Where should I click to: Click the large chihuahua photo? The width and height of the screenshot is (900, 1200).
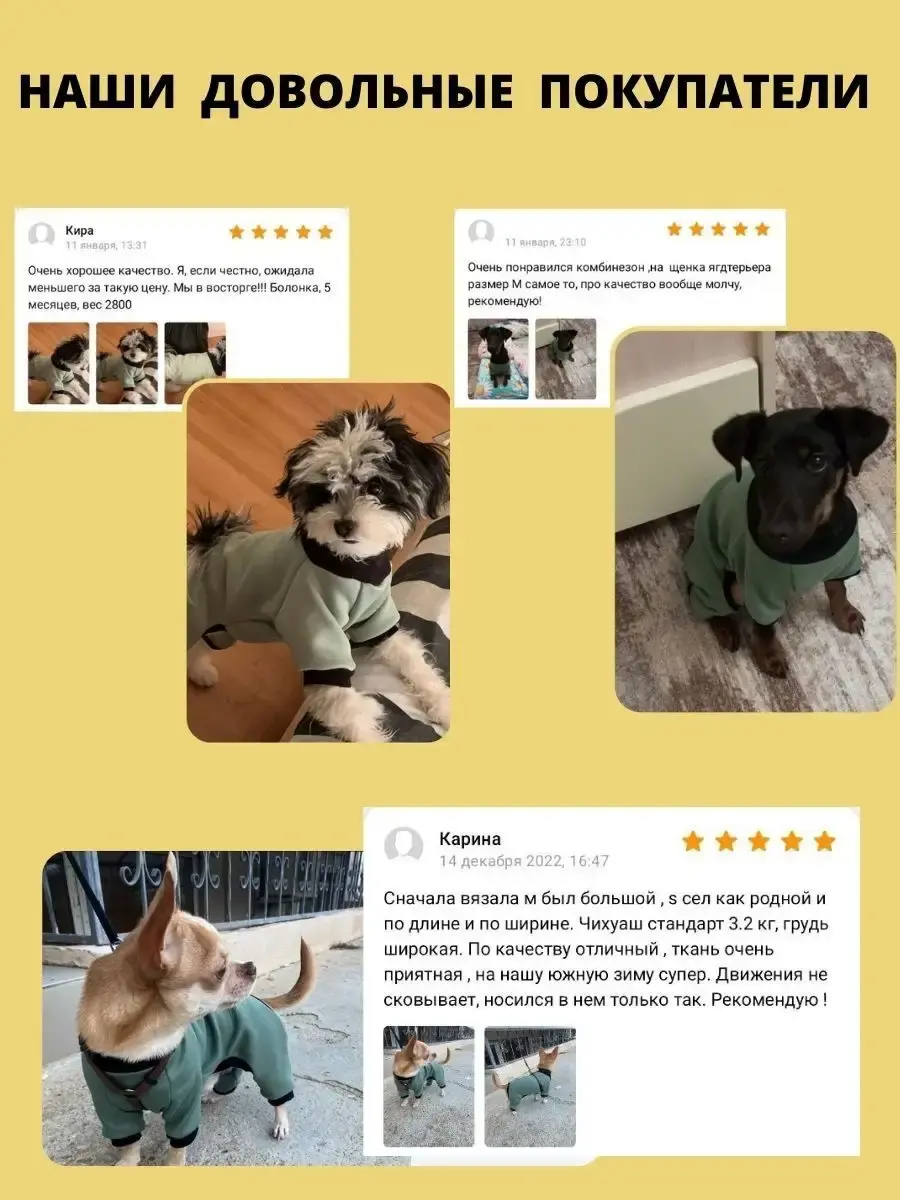click(202, 1008)
